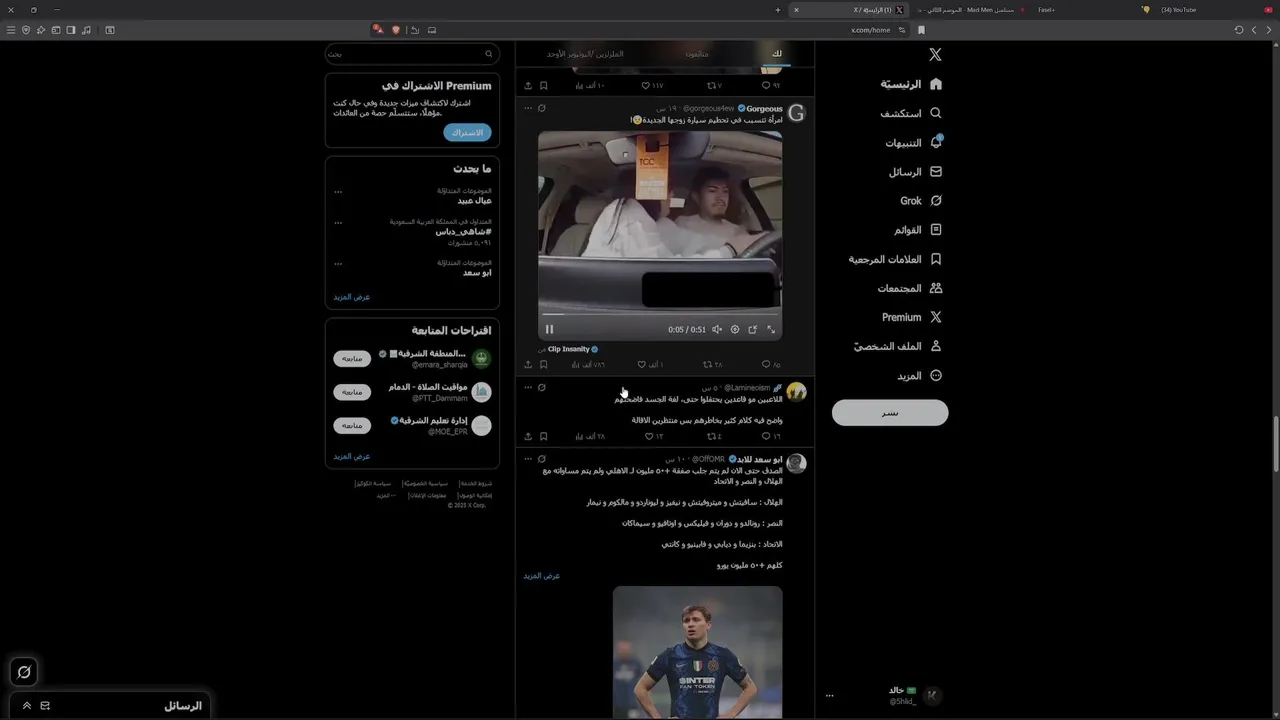The image size is (1280, 720).
Task: Open more options on Gorgeous post
Action: [x=528, y=108]
